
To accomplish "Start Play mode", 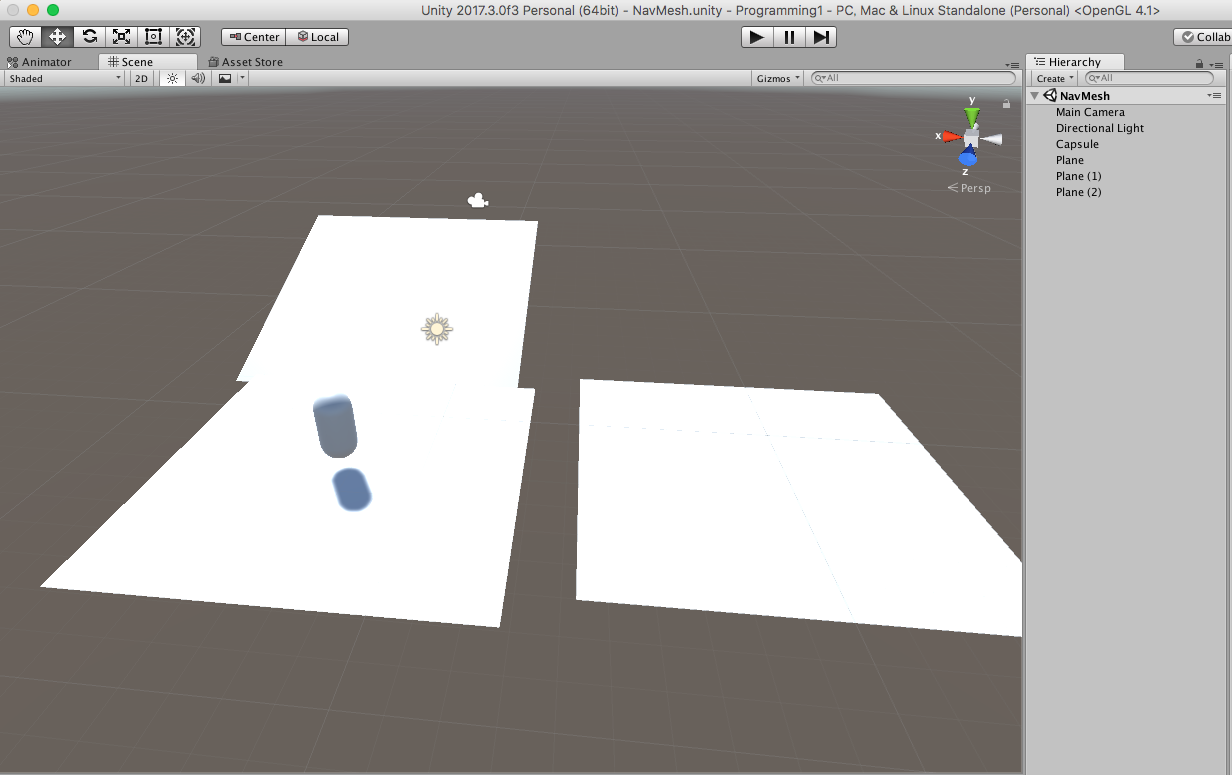I will (757, 37).
